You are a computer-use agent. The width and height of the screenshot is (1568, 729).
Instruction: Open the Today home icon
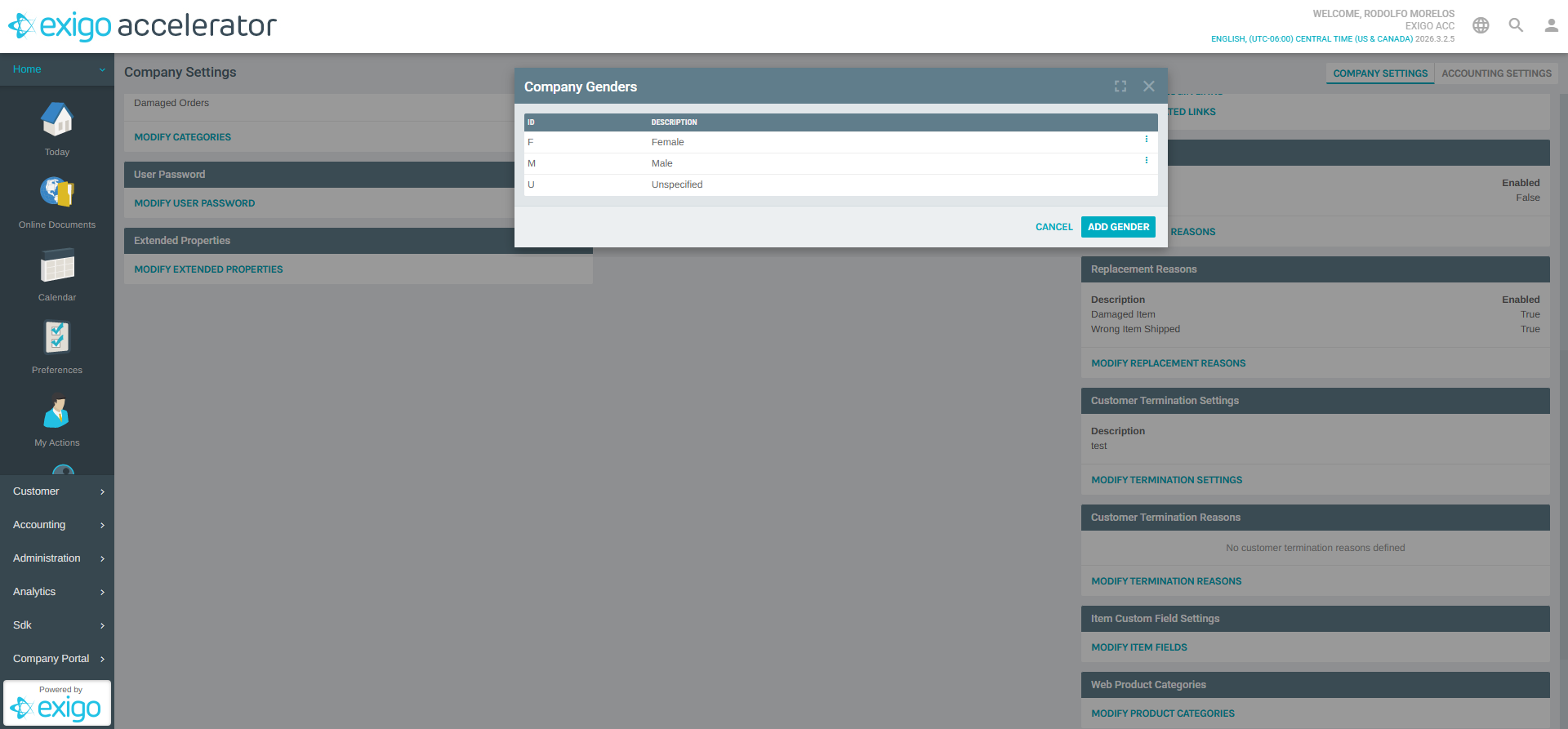(x=57, y=120)
